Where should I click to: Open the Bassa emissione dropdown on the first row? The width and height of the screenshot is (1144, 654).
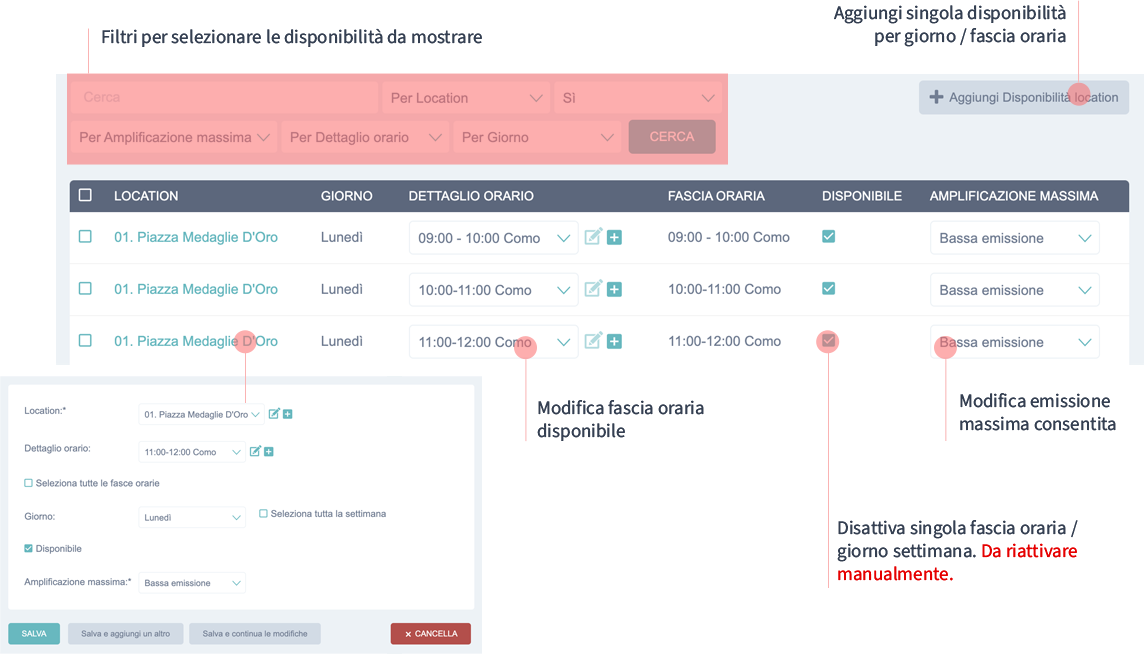(1014, 237)
